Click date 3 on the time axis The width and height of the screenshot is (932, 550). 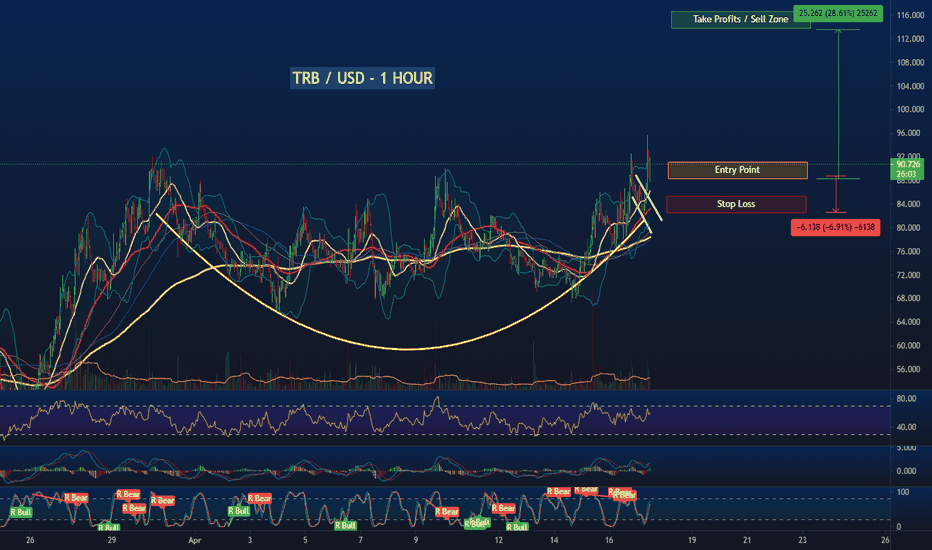click(250, 540)
